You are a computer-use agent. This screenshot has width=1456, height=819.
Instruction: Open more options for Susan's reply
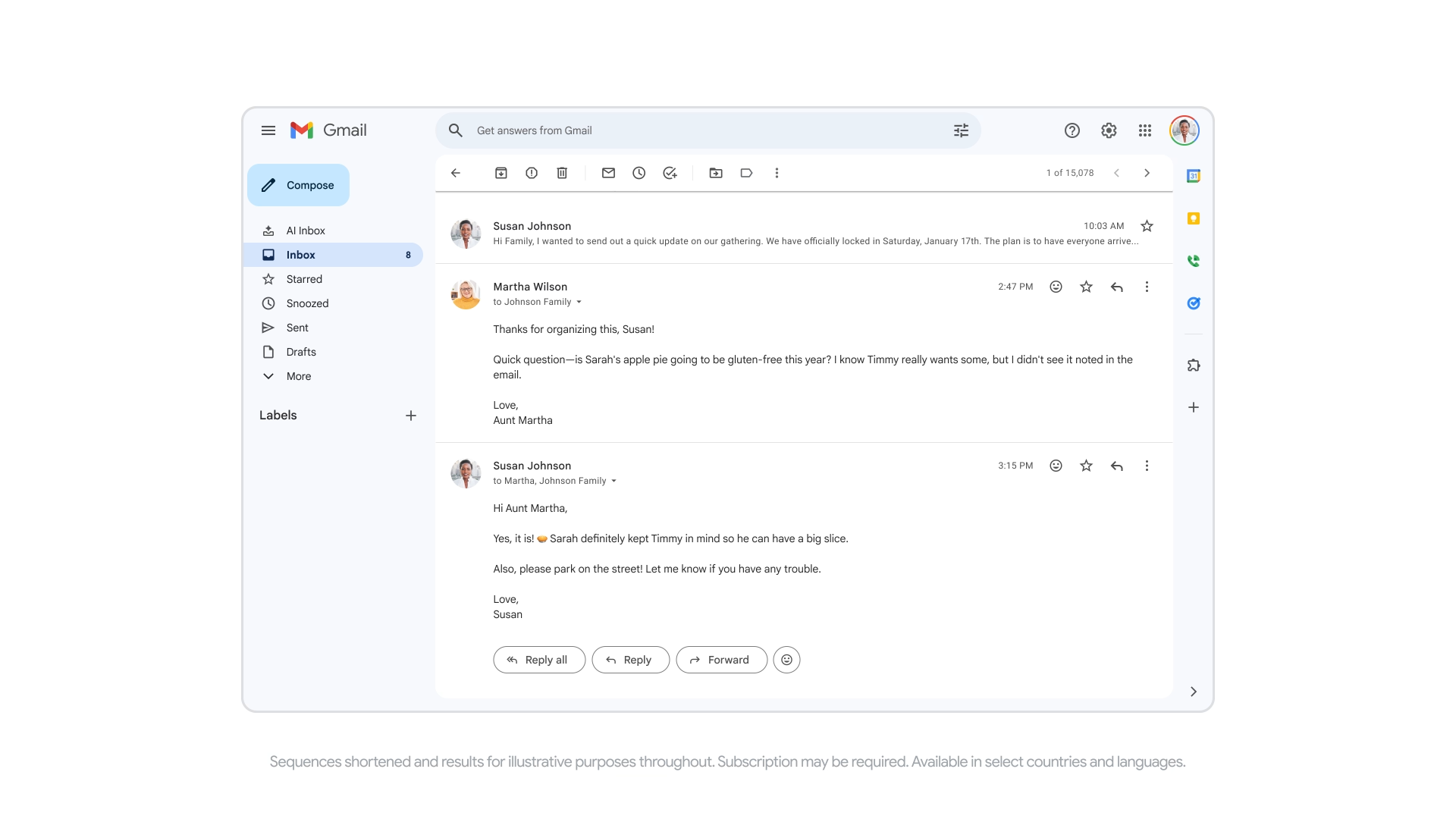[1147, 466]
